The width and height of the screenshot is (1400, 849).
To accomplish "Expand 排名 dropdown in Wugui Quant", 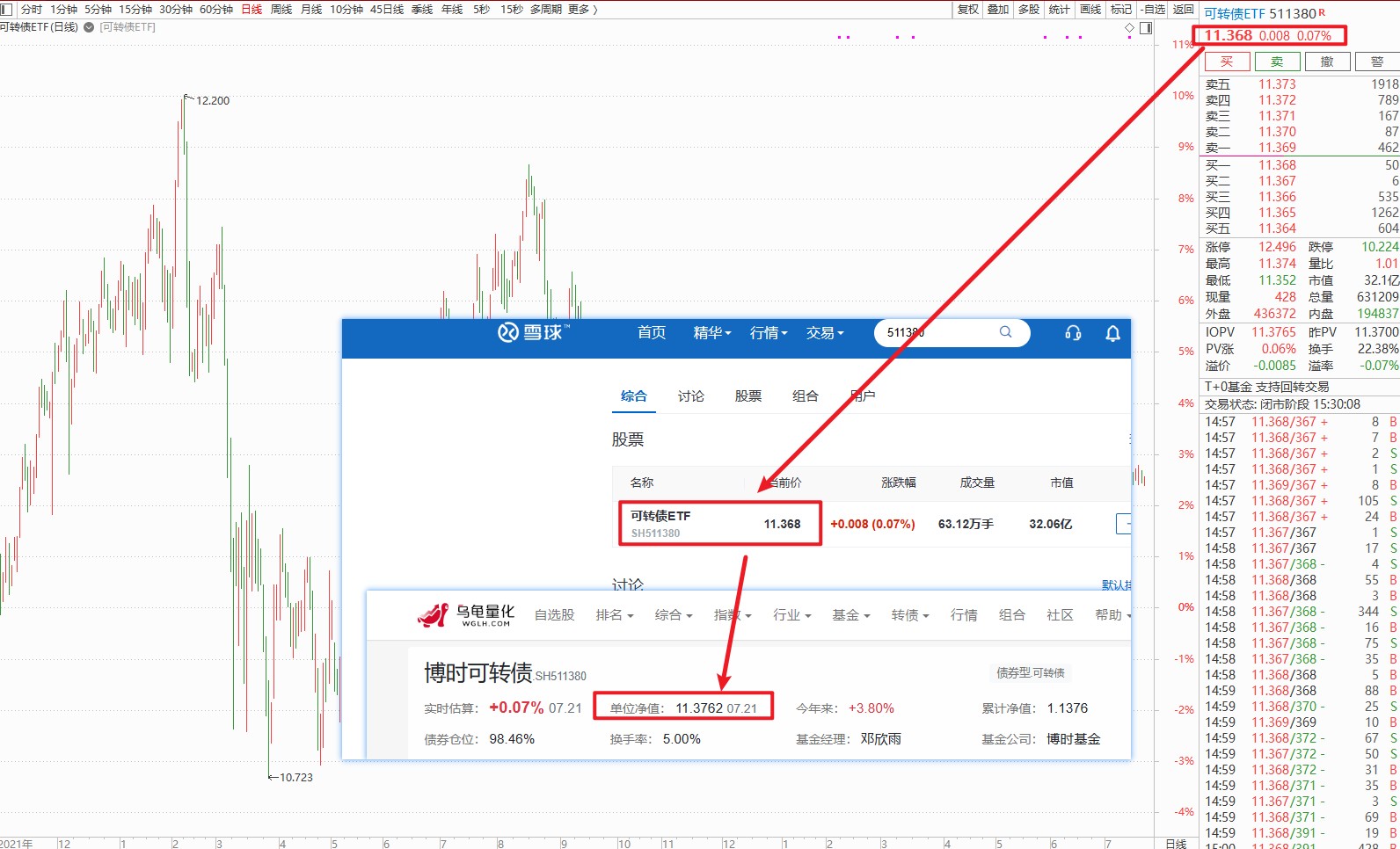I will (615, 615).
